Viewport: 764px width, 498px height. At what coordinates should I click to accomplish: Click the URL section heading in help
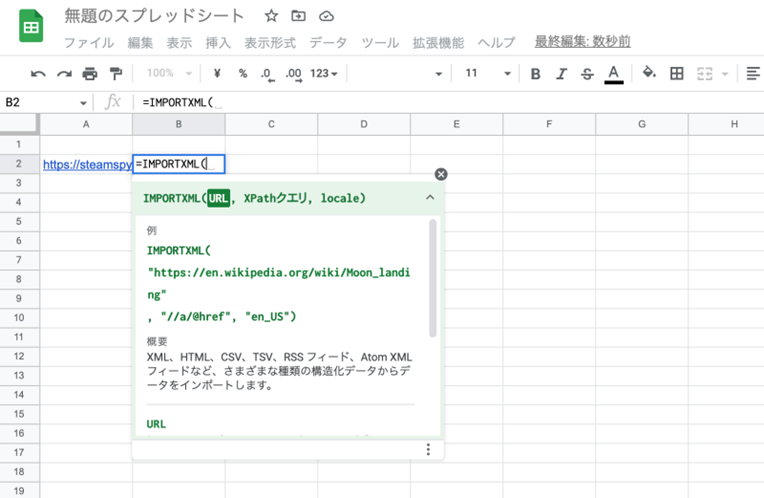(x=156, y=424)
